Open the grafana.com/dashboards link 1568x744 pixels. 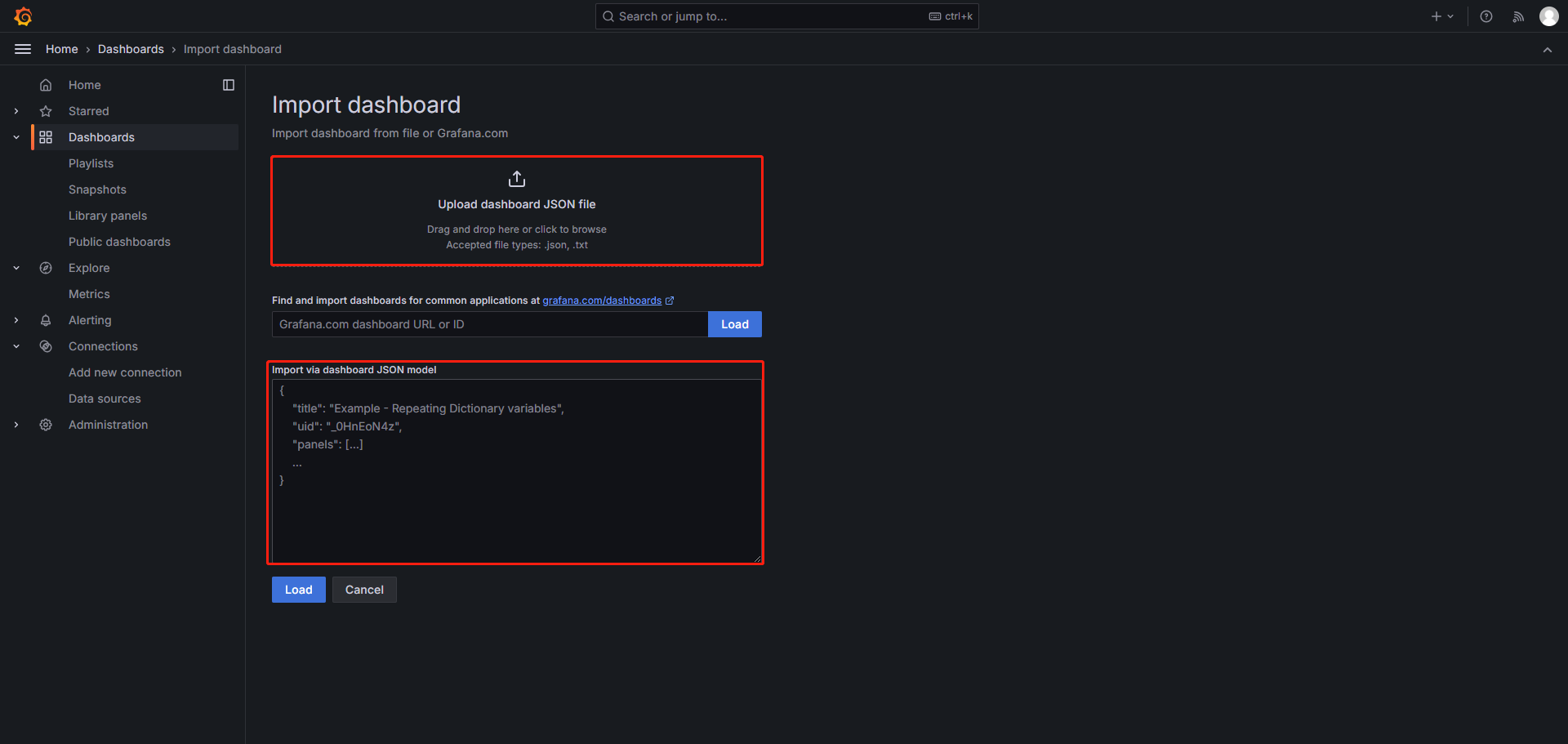[x=602, y=301]
